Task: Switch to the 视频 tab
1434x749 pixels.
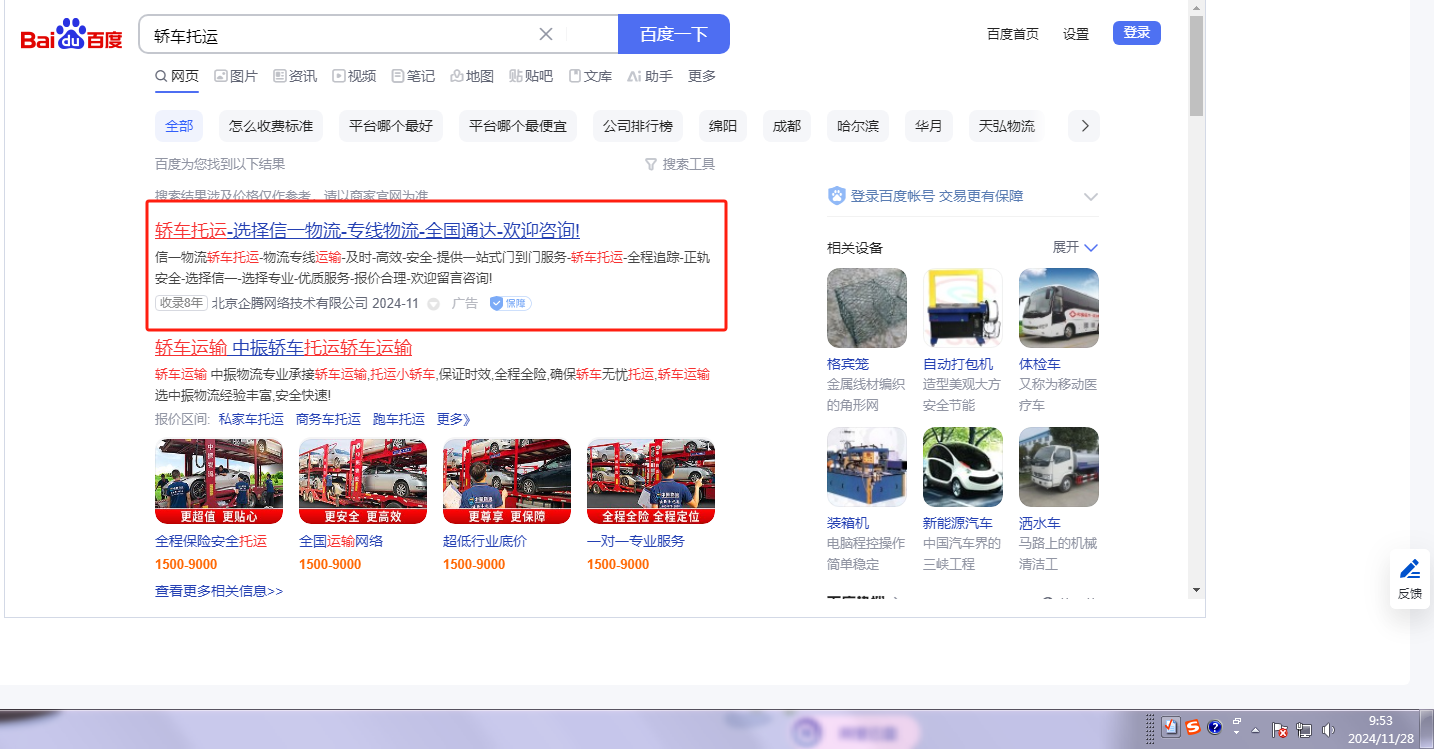Action: click(354, 76)
